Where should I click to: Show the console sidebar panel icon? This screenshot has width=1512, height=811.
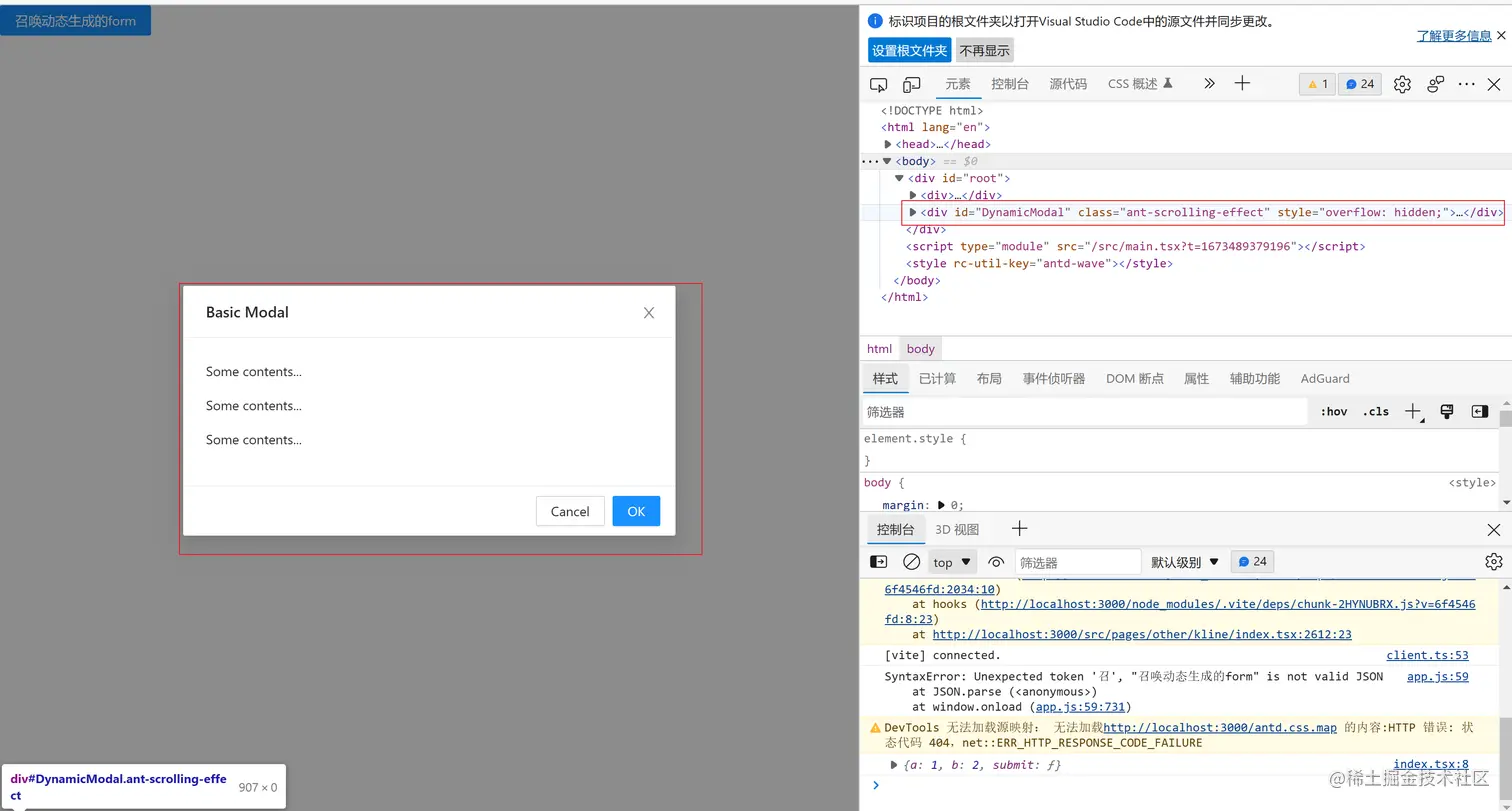tap(878, 562)
